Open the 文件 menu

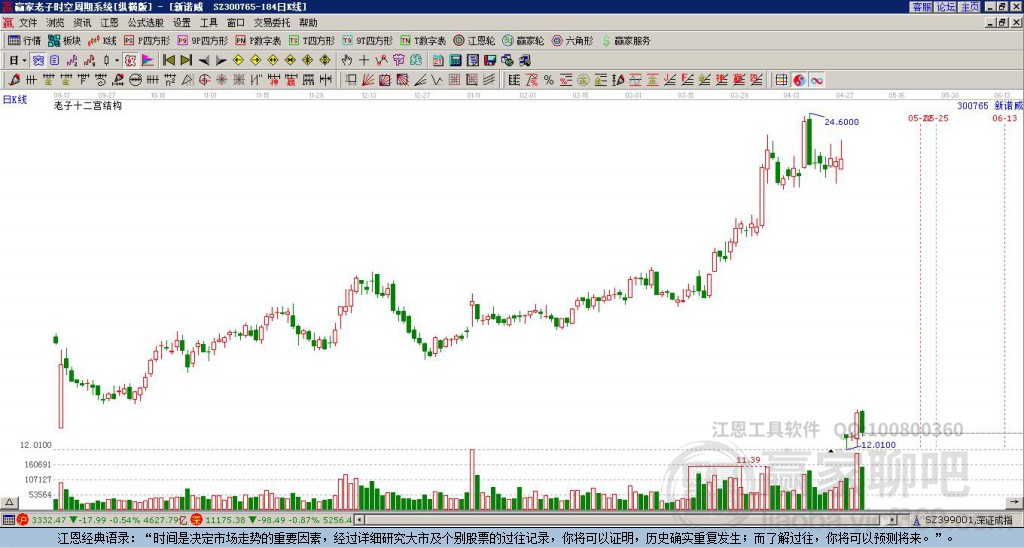click(28, 23)
